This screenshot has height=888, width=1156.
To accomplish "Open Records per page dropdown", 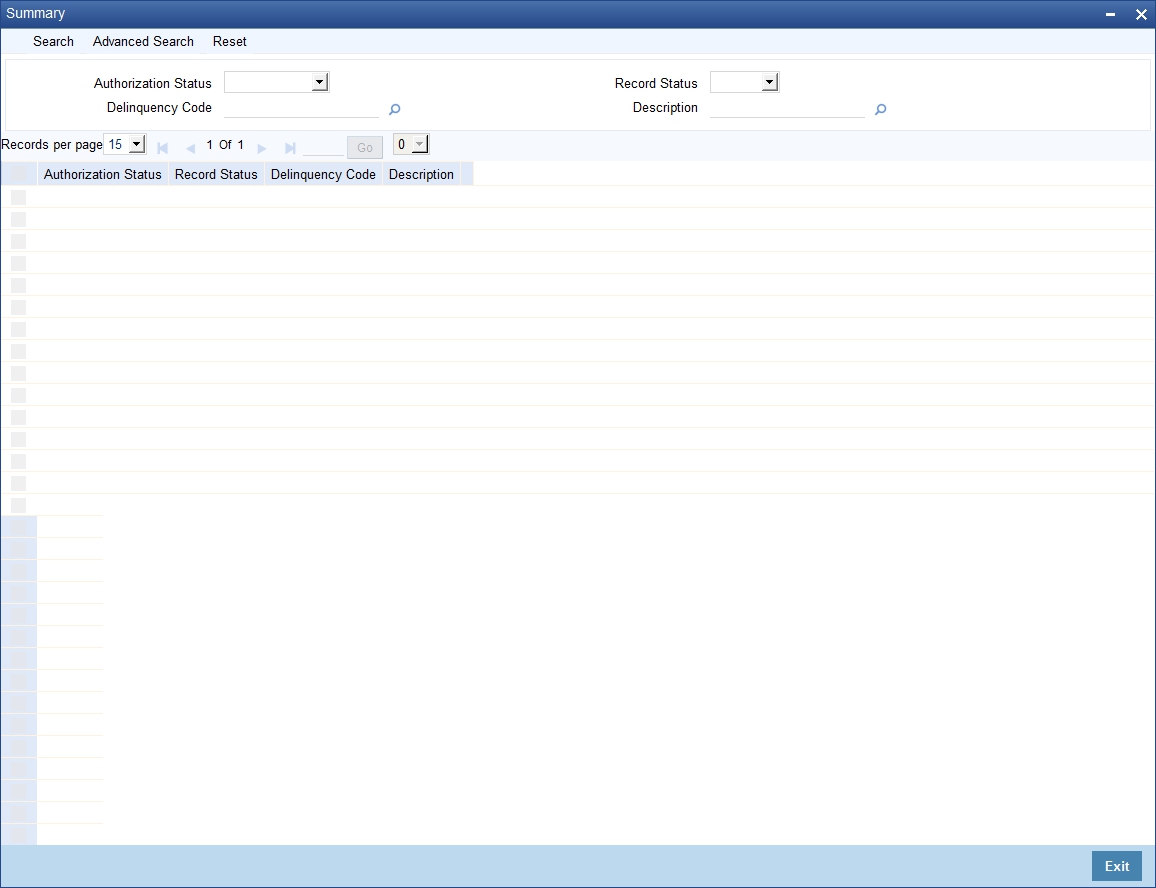I will click(x=125, y=144).
